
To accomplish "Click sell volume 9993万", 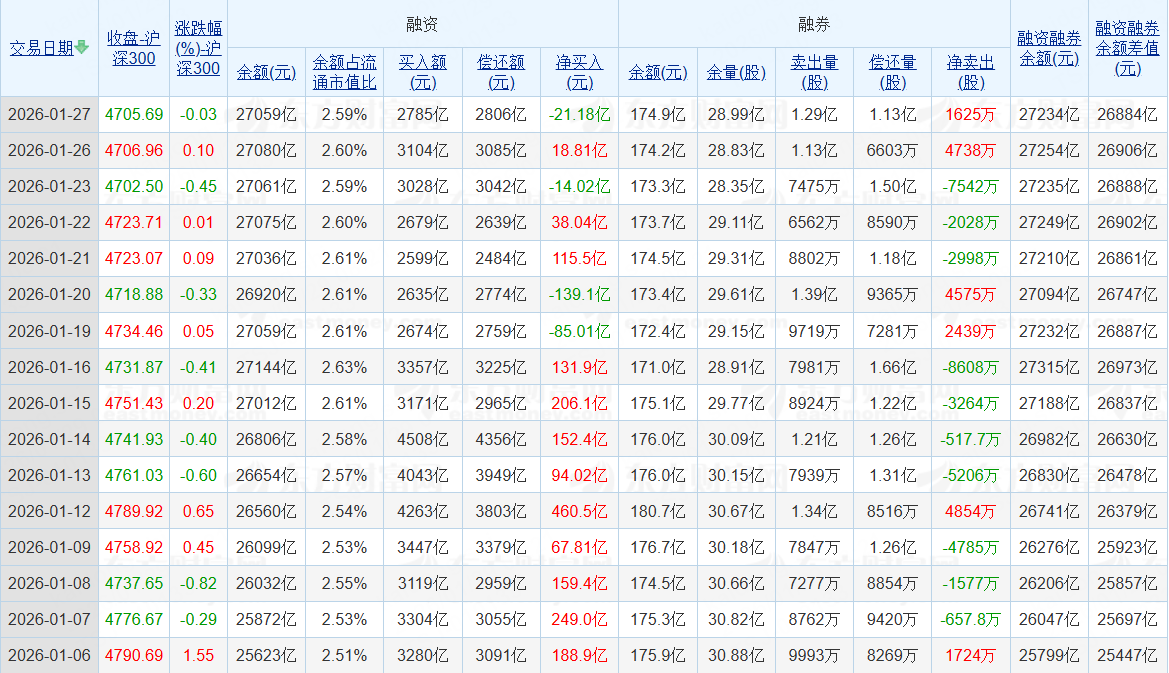I will click(x=814, y=655).
